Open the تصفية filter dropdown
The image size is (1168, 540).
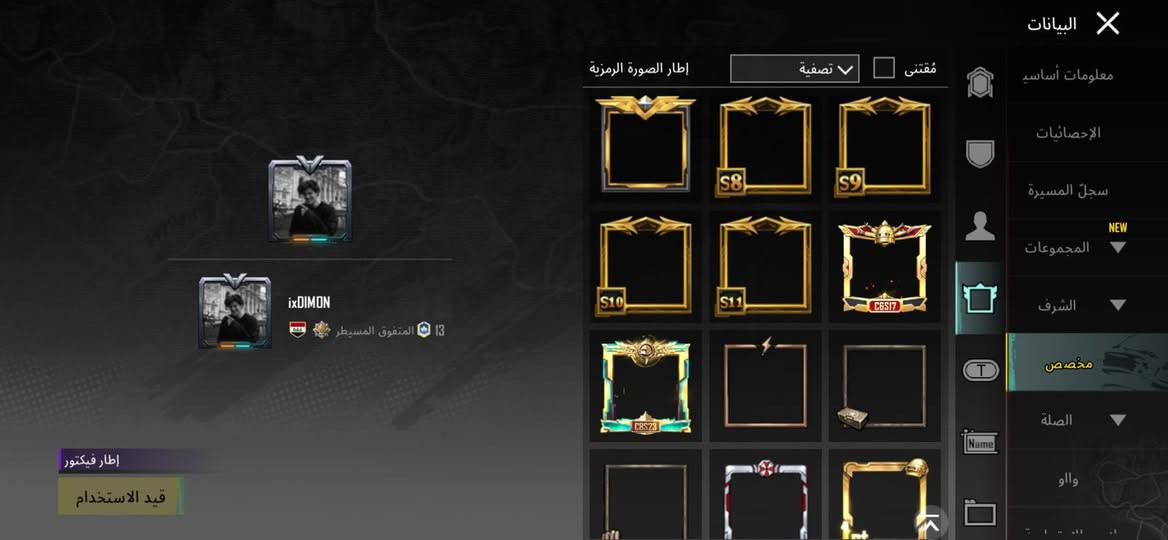tap(794, 69)
